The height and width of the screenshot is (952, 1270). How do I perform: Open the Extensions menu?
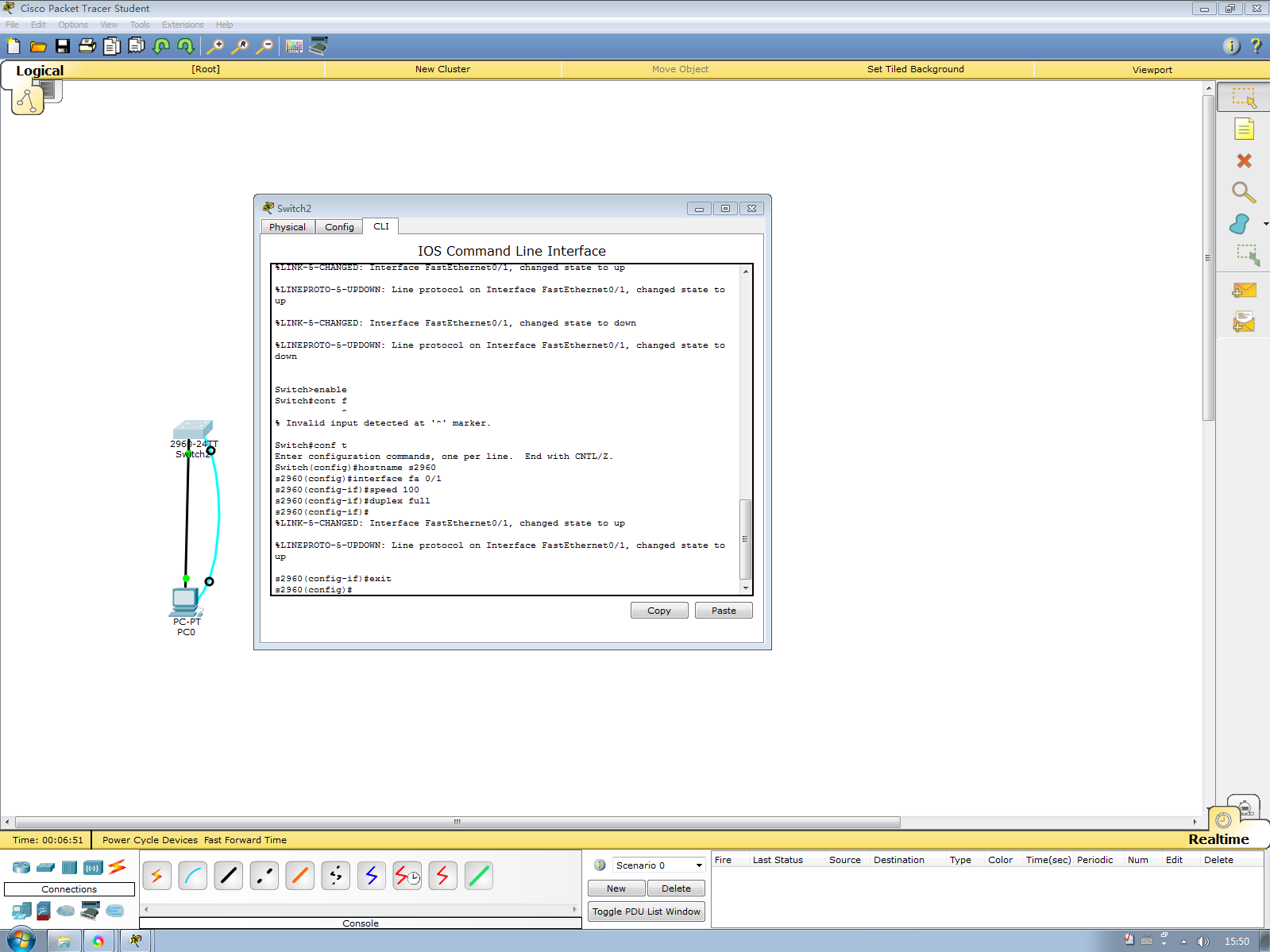pos(183,25)
